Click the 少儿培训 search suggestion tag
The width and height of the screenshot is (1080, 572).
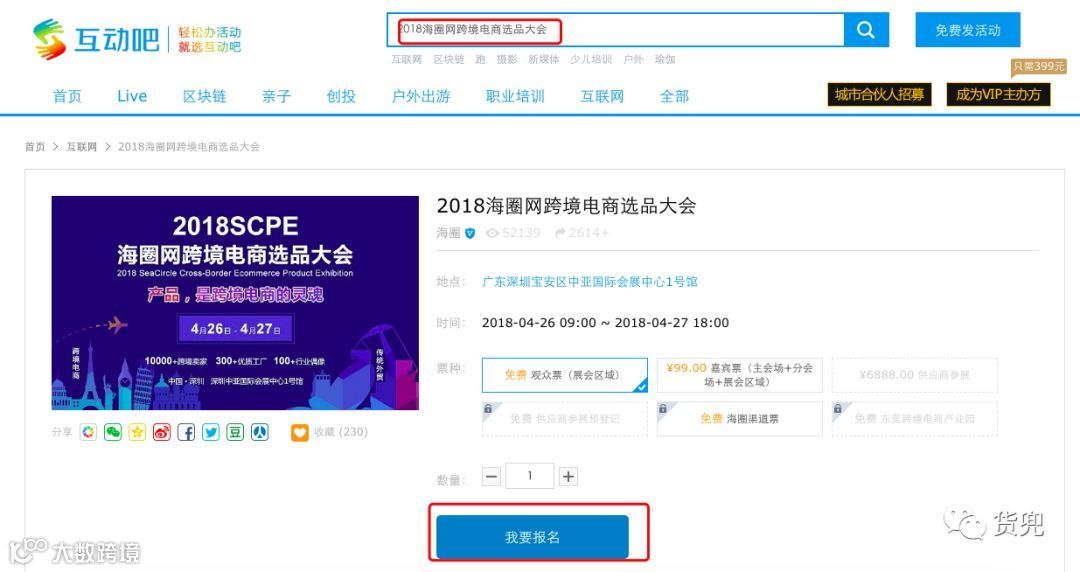pos(591,59)
